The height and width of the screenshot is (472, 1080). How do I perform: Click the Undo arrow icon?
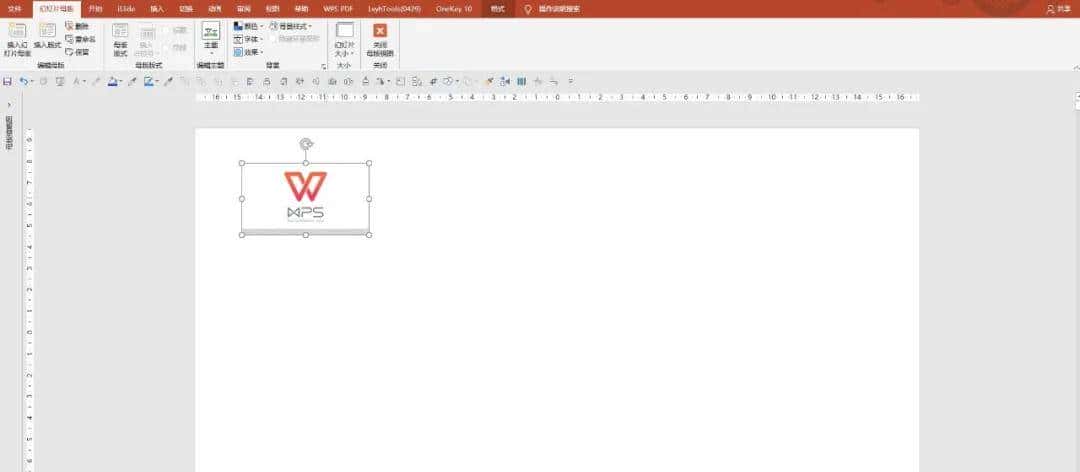tap(23, 81)
